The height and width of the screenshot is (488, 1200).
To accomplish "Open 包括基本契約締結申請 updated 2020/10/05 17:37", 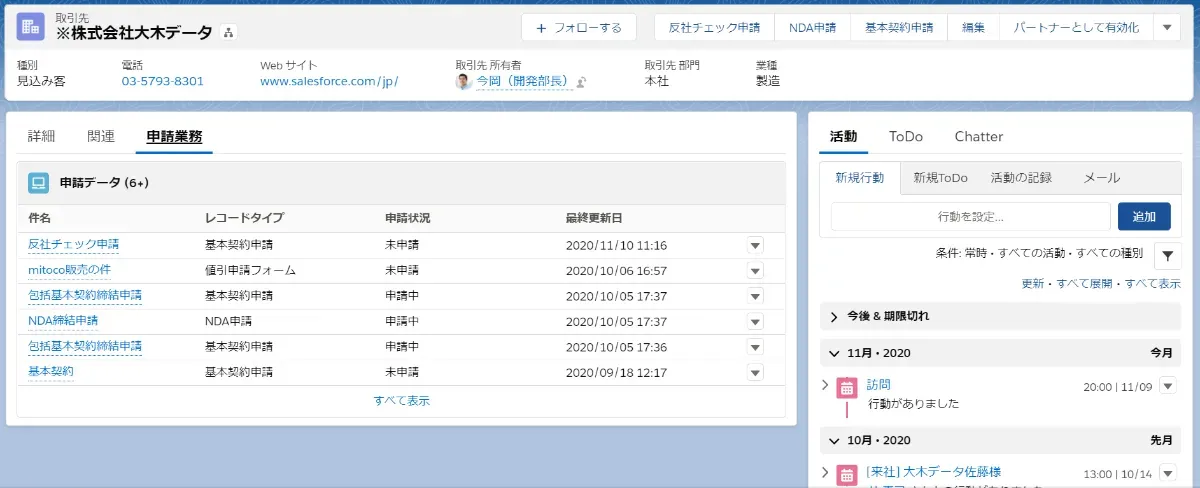I will (x=85, y=296).
